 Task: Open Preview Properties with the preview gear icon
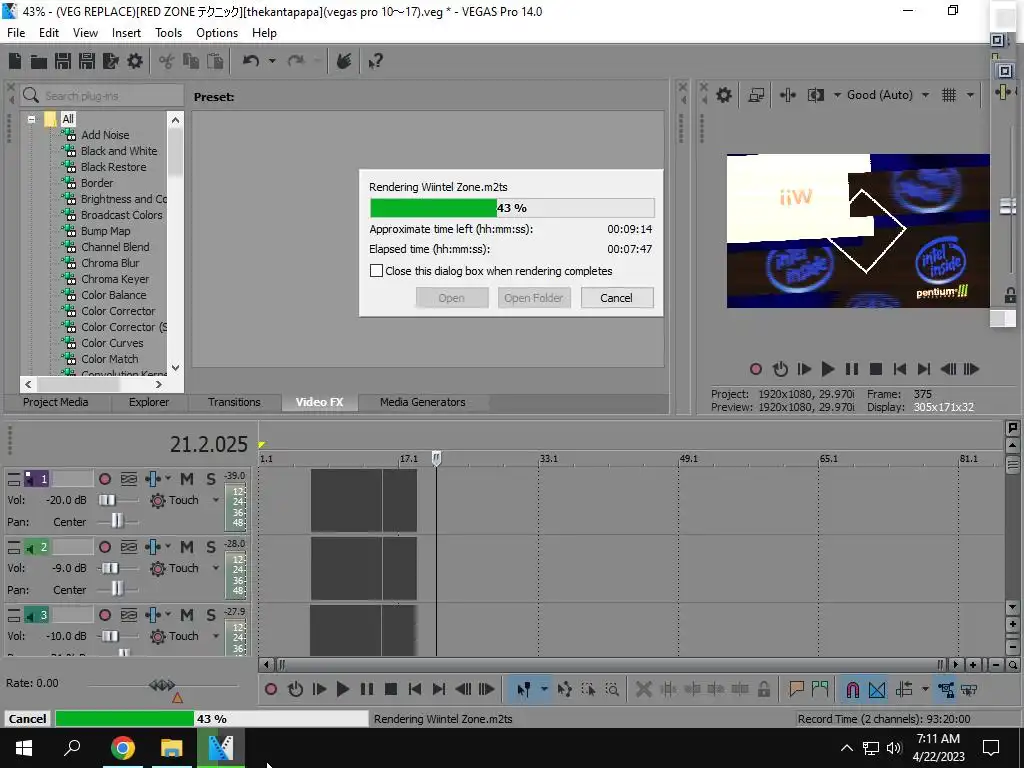pos(724,95)
